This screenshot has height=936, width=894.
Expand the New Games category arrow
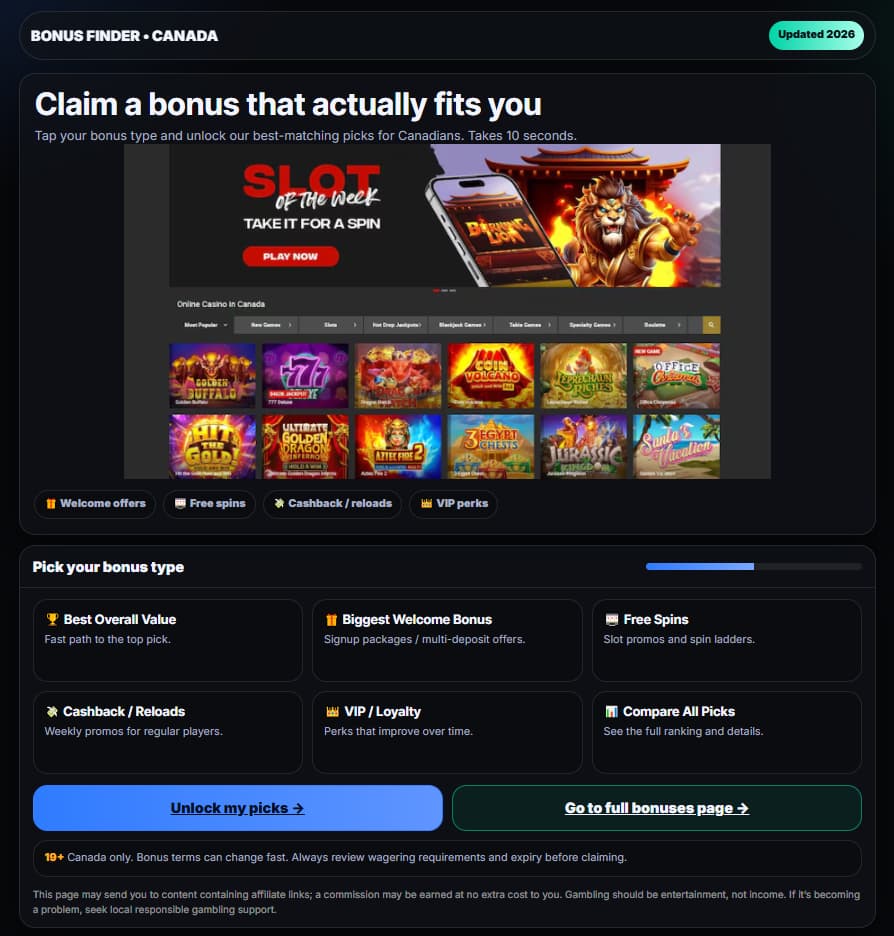point(289,325)
